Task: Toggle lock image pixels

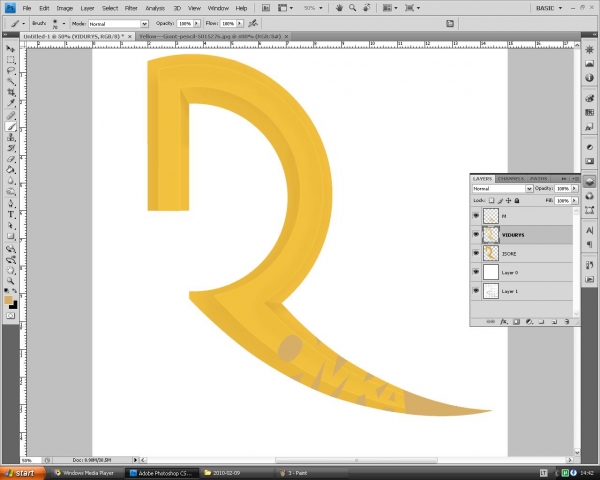Action: coord(500,201)
